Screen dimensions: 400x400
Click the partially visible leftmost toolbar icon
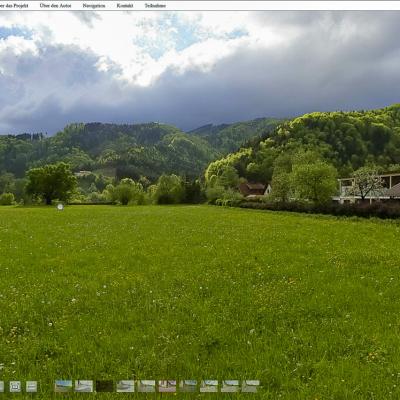coord(2,386)
